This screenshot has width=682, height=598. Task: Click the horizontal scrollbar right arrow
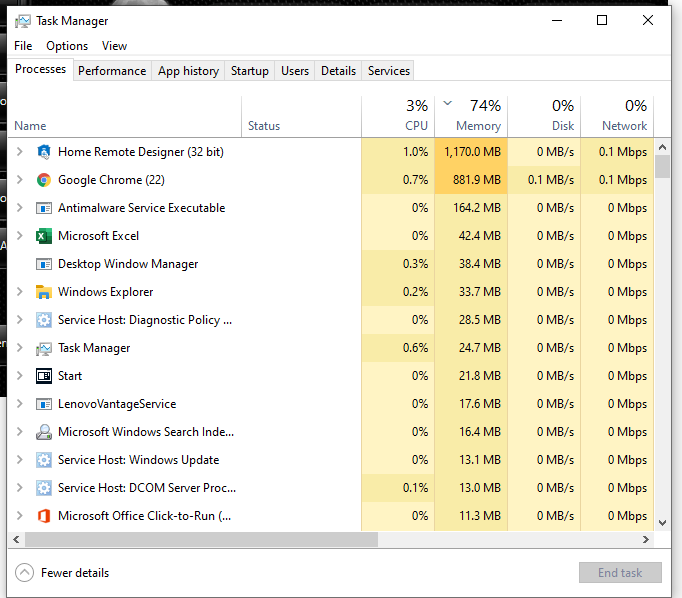(x=646, y=539)
